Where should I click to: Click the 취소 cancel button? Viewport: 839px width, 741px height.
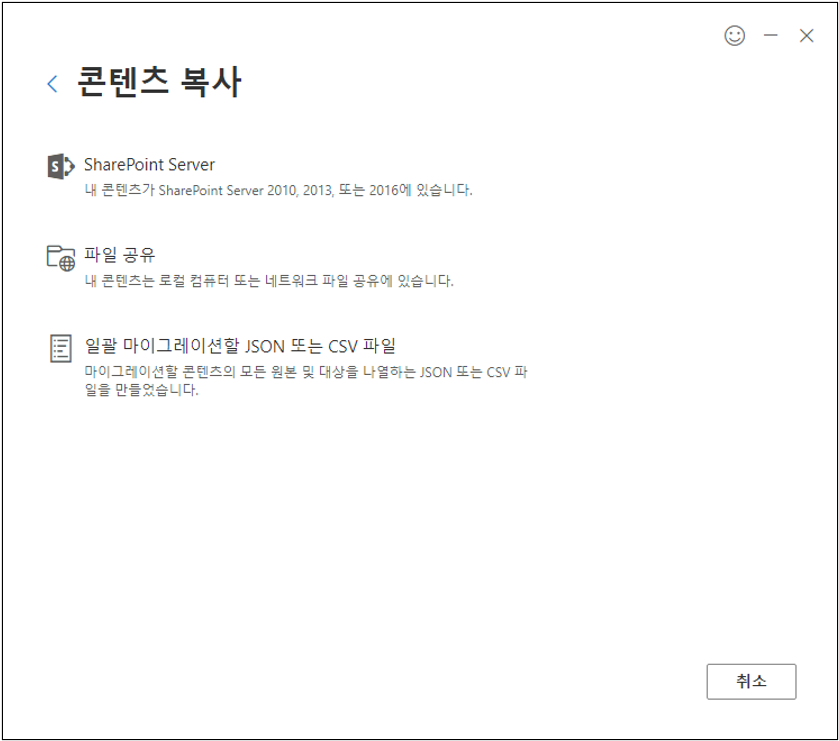coord(751,681)
